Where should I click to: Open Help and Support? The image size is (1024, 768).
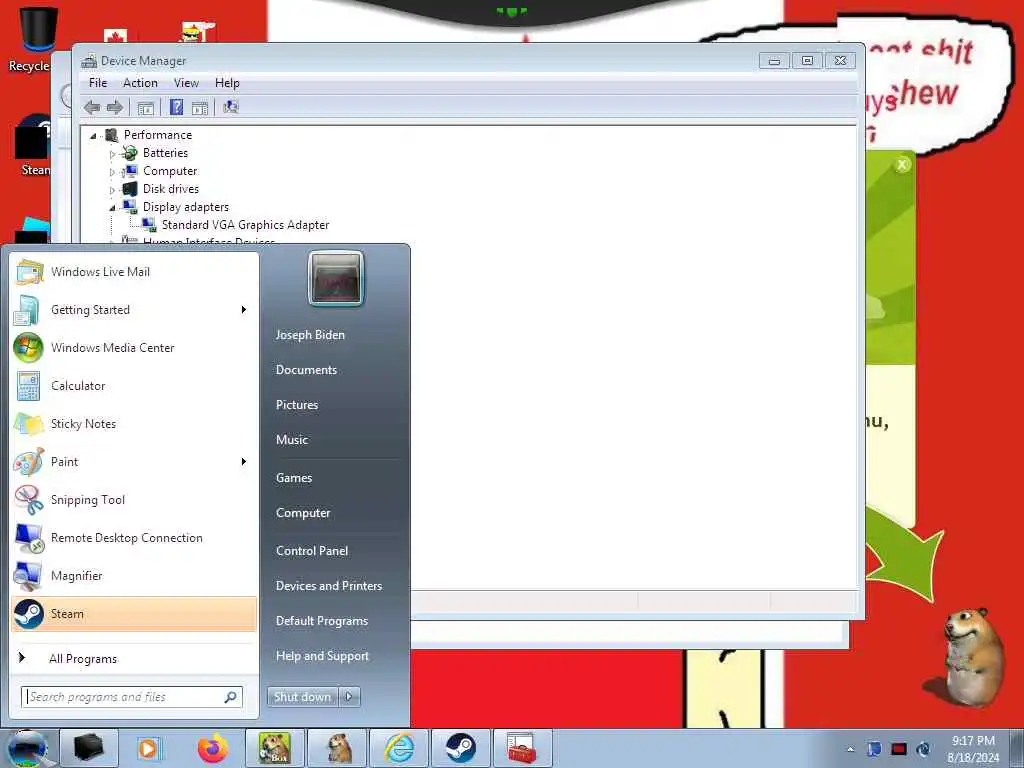(x=323, y=656)
